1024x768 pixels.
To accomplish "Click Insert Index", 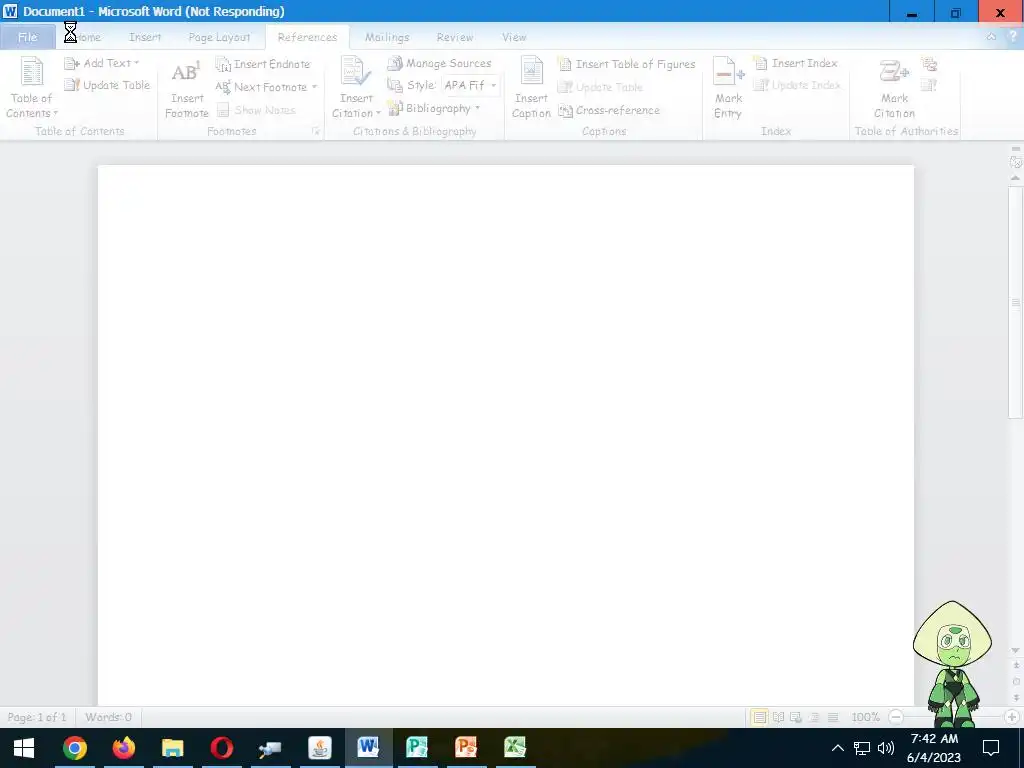I will [796, 63].
